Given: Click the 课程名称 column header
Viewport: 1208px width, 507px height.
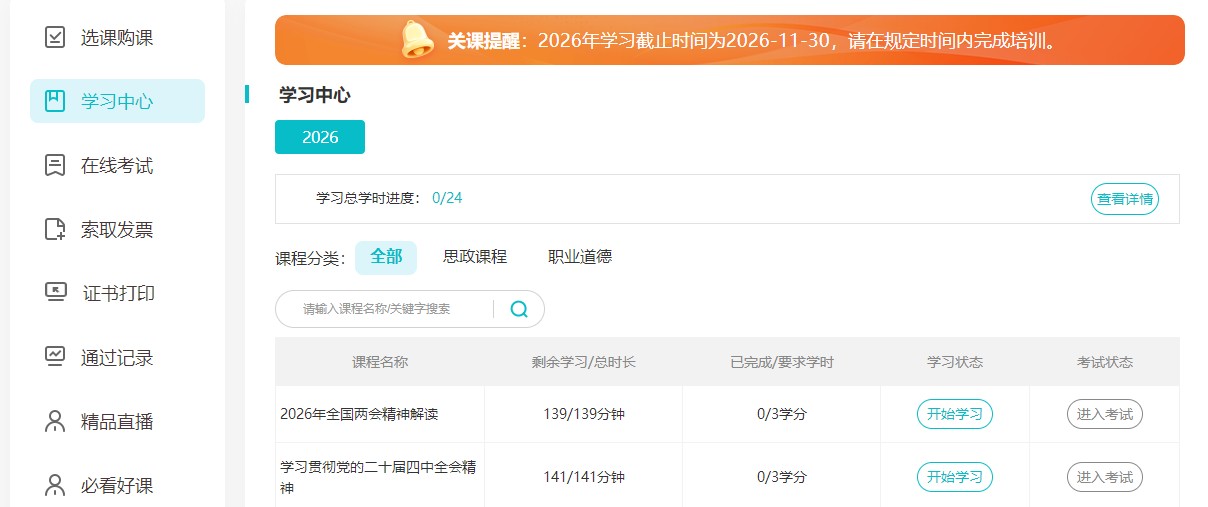Looking at the screenshot, I should (x=380, y=362).
